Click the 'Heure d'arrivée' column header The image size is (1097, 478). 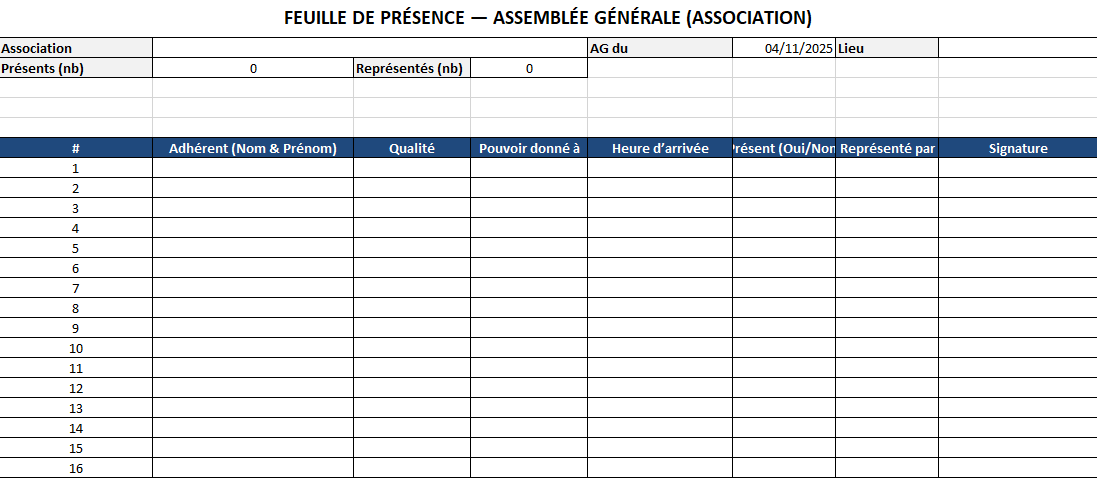point(660,148)
